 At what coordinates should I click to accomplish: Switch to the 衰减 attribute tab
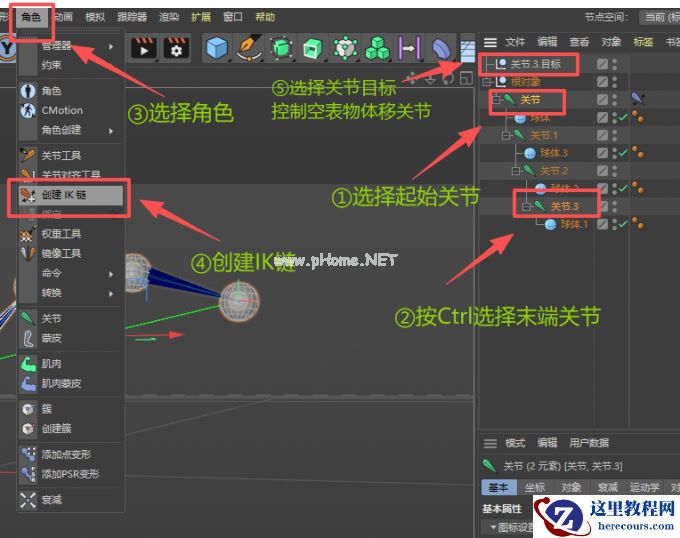[x=607, y=488]
